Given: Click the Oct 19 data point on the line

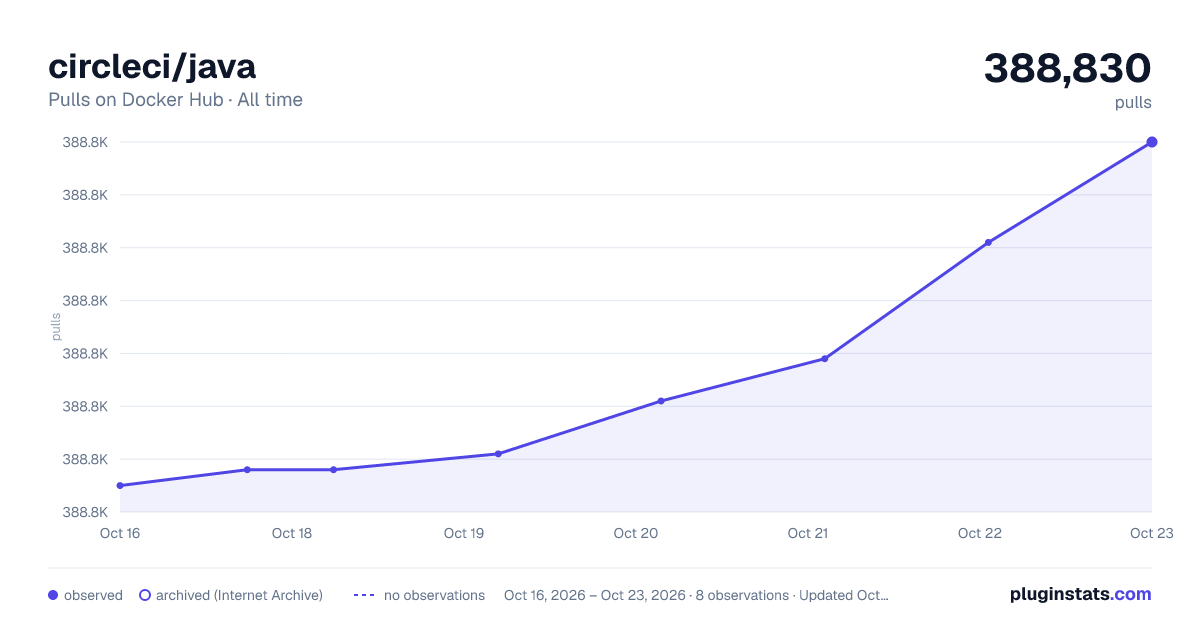Looking at the screenshot, I should [x=498, y=454].
